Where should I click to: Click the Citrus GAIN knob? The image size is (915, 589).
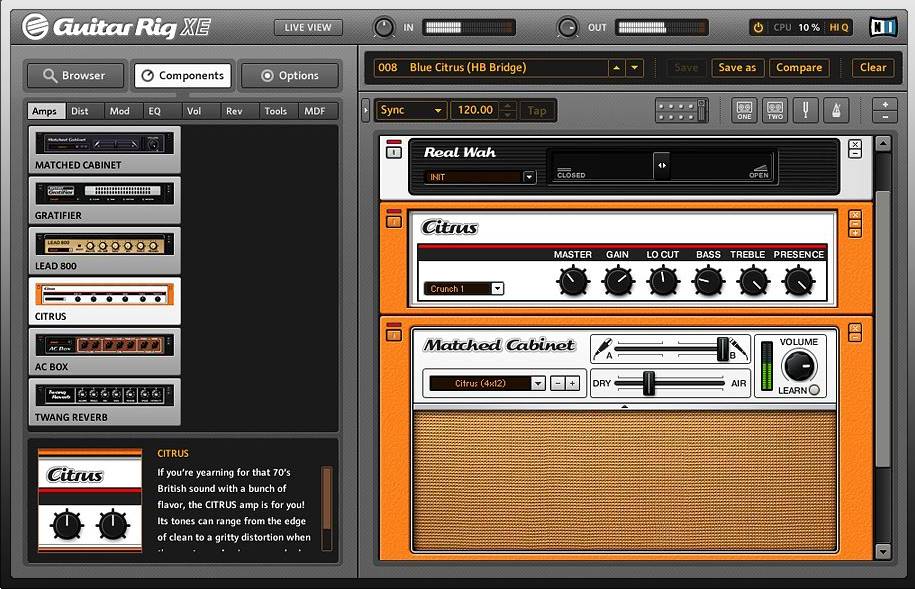click(618, 281)
